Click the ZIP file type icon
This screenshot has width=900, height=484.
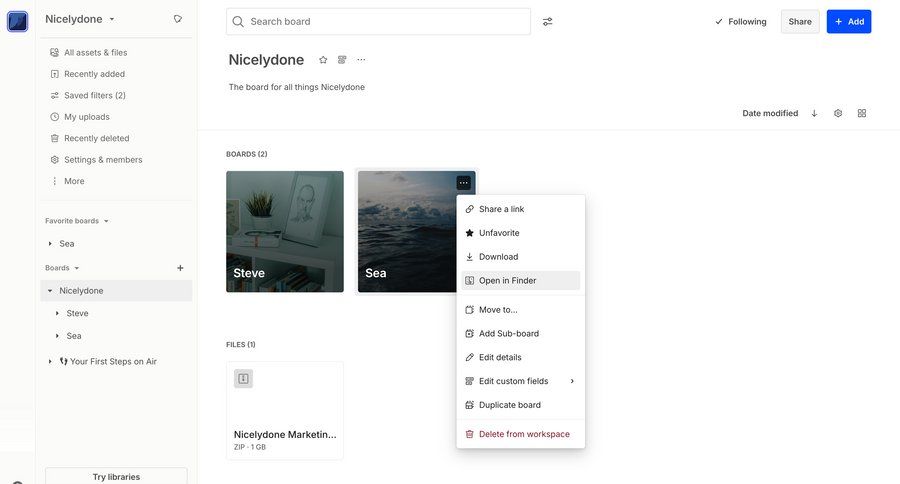coord(243,378)
